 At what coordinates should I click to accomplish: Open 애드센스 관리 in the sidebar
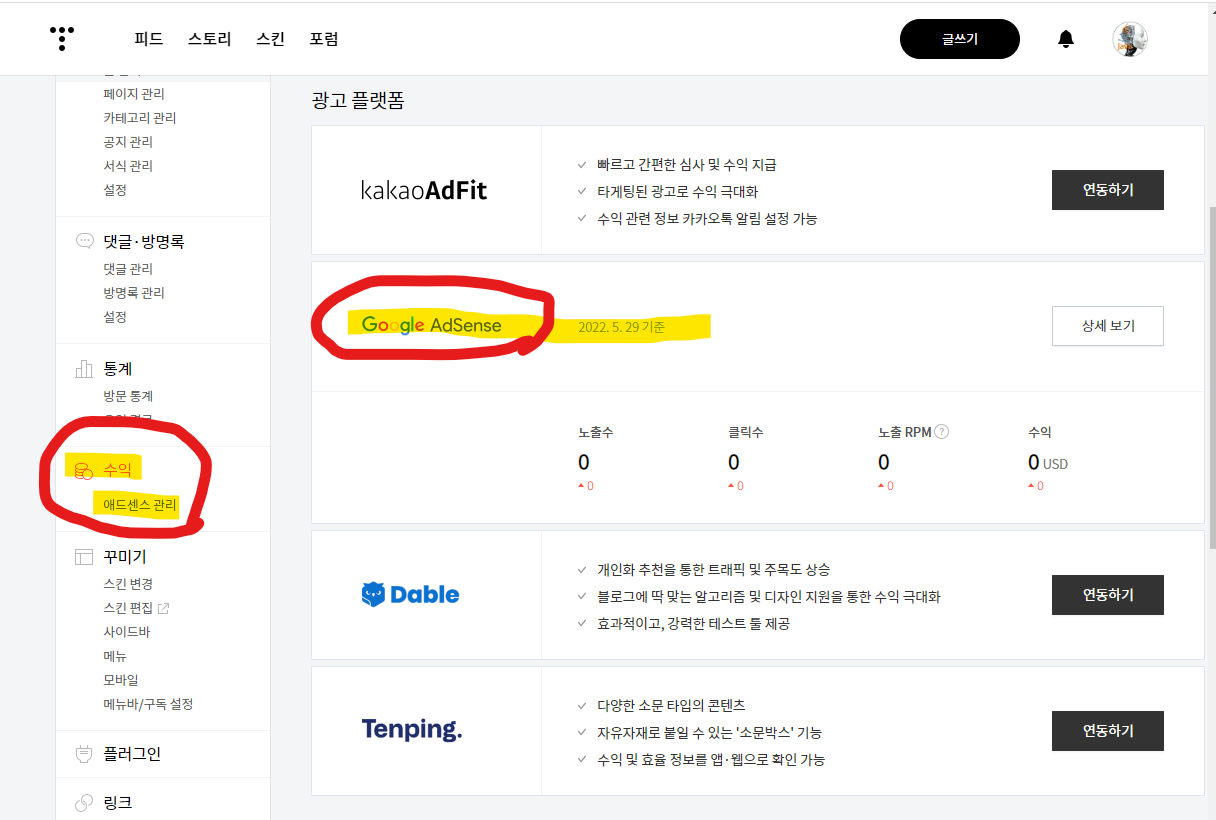pos(140,505)
